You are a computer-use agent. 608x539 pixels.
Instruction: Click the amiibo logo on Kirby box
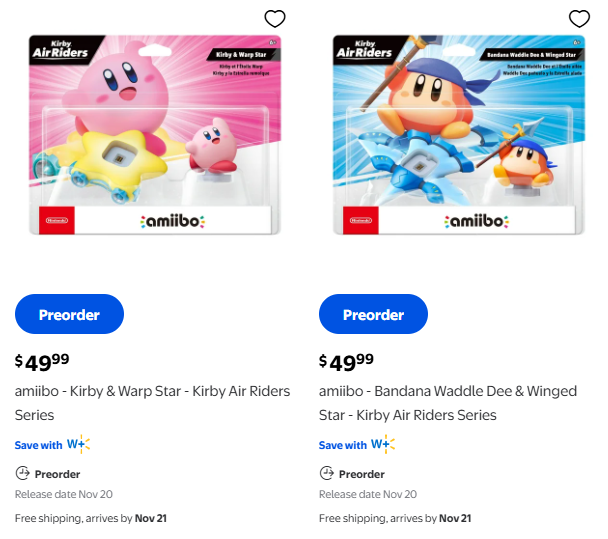click(x=171, y=221)
